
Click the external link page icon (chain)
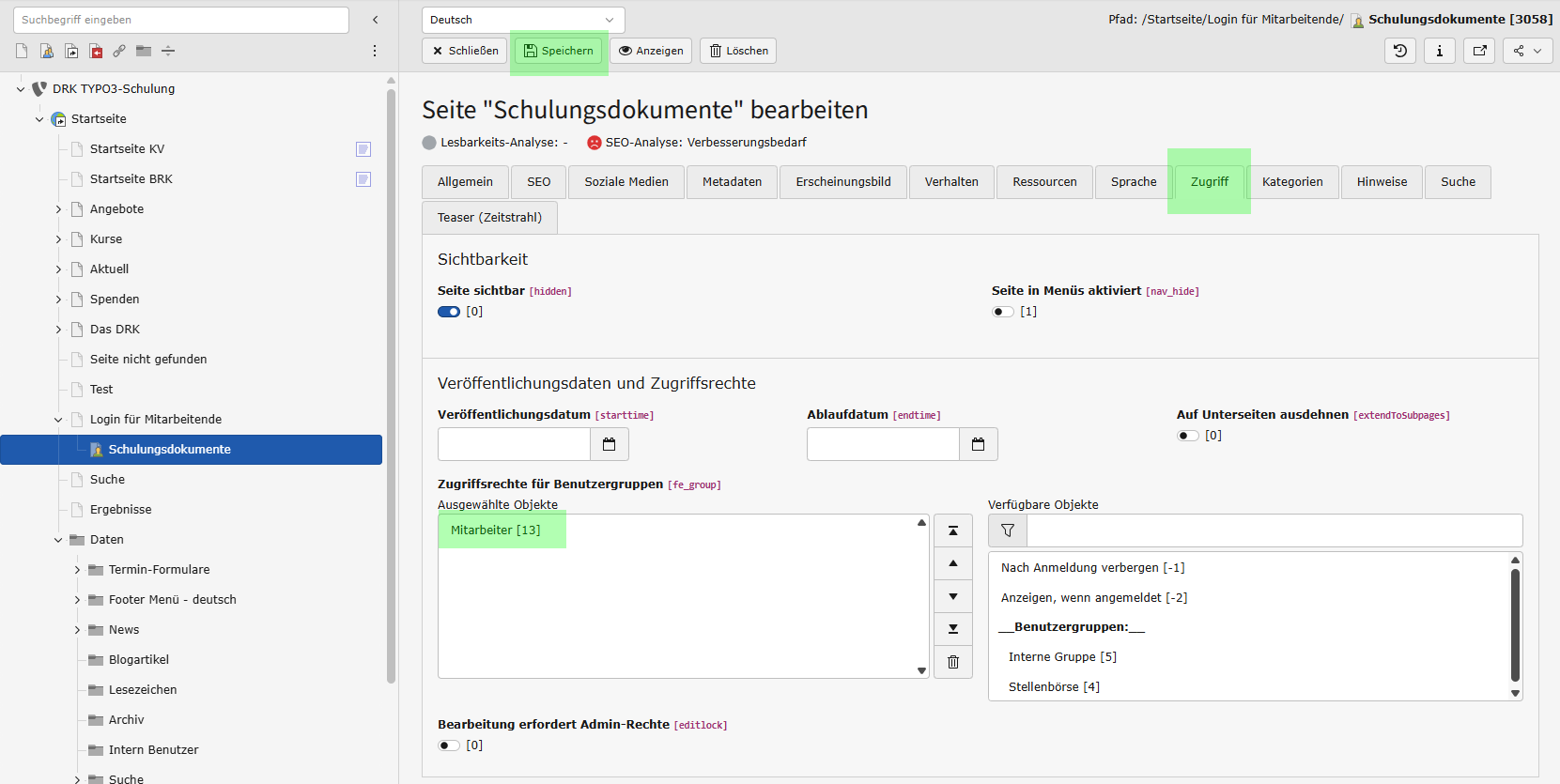pos(119,51)
